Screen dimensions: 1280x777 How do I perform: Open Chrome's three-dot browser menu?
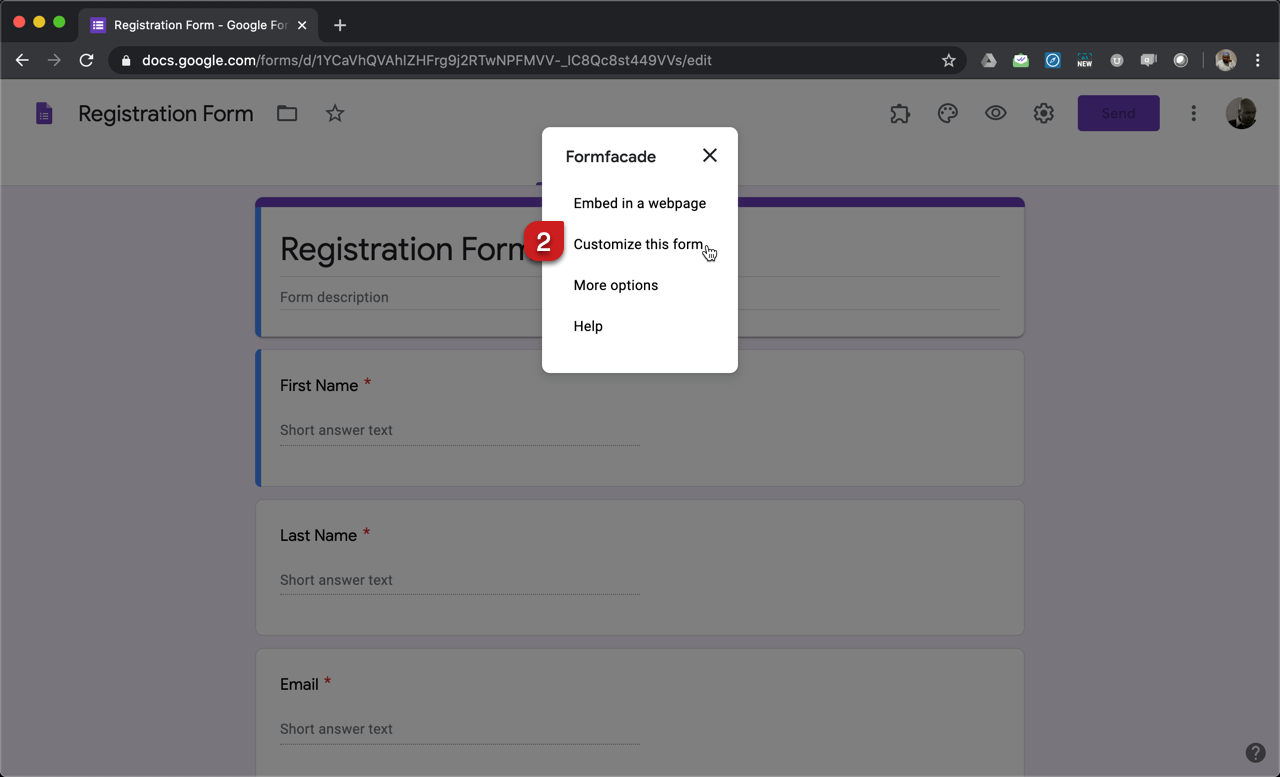click(x=1258, y=60)
